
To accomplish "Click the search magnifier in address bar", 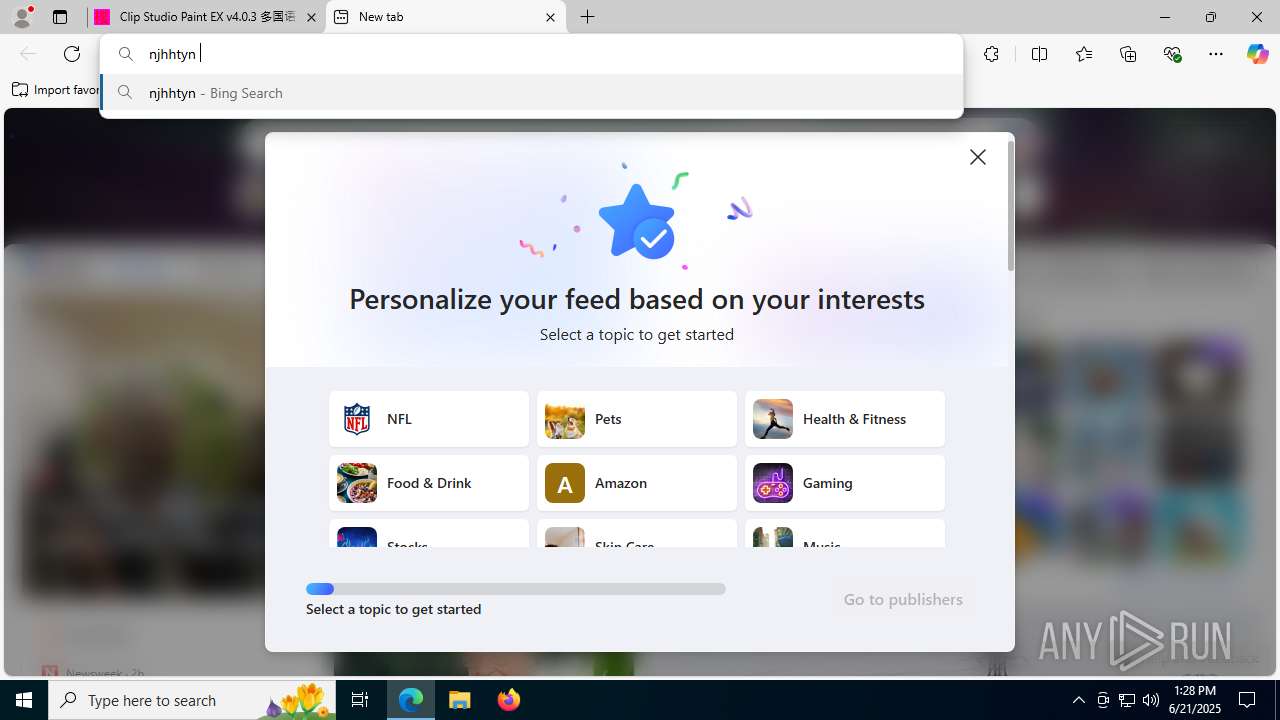I will click(126, 54).
